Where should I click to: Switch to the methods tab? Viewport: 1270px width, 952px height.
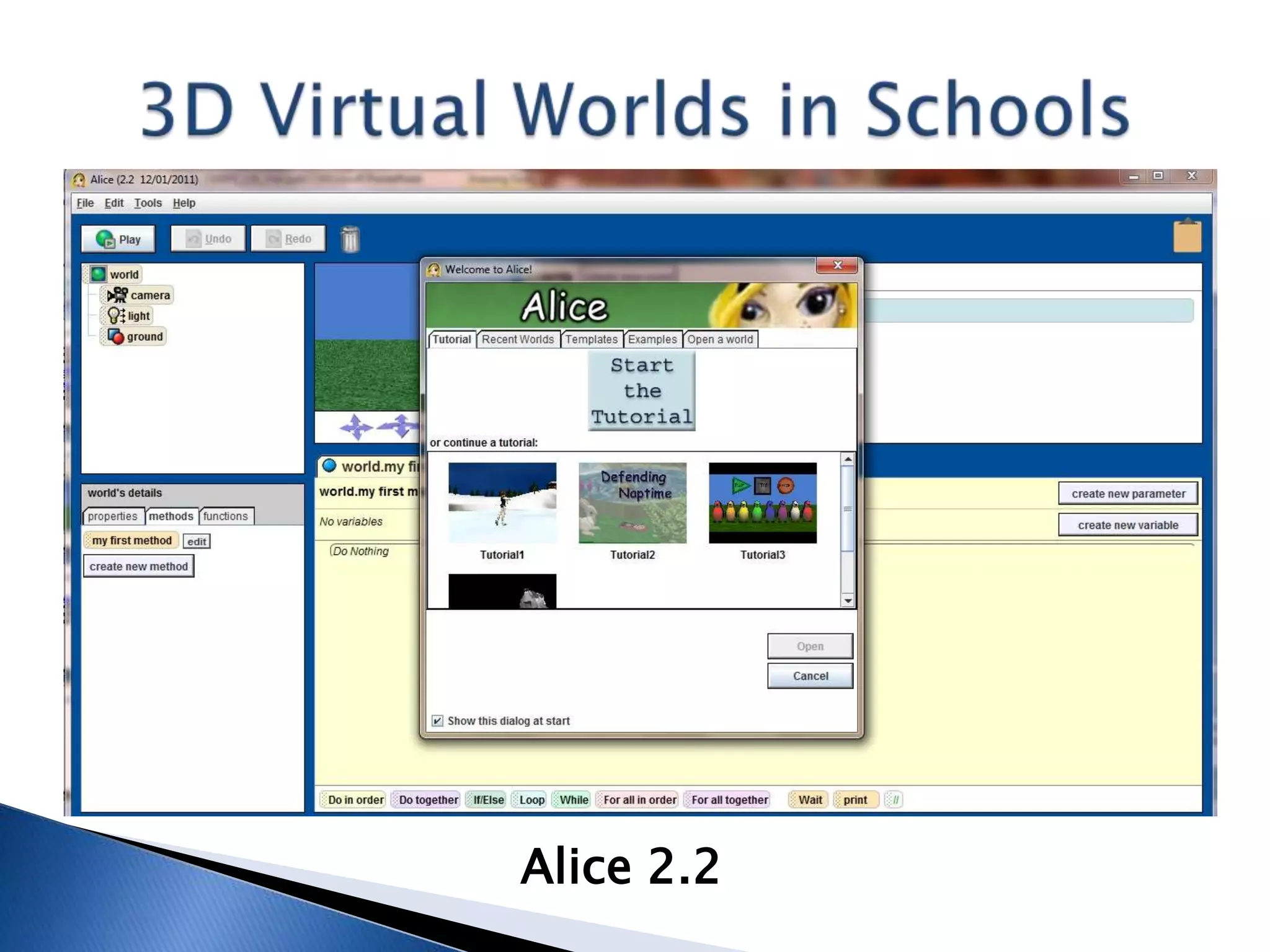(171, 516)
